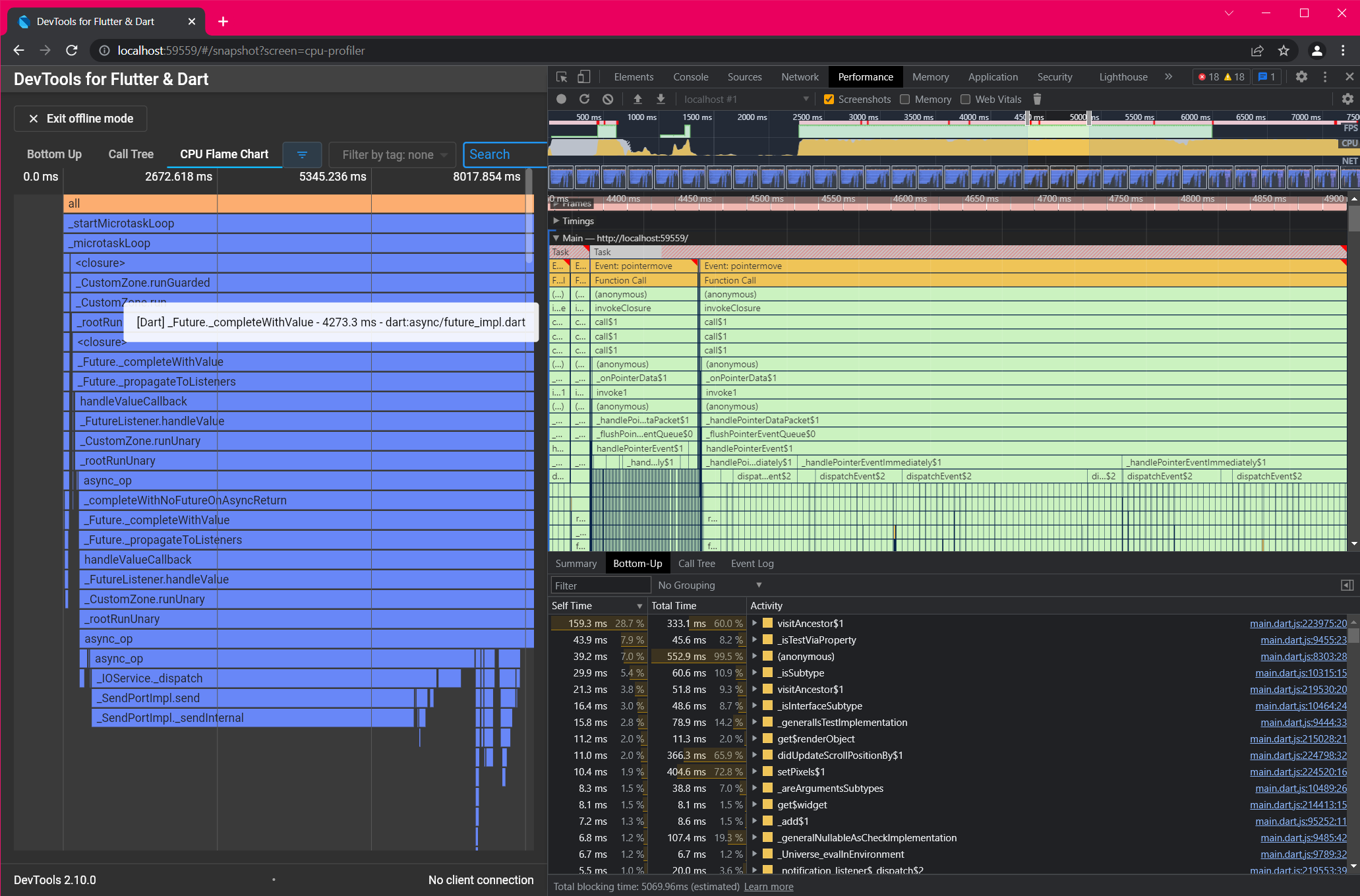Click the trash collect garbage icon
Viewport: 1360px width, 896px height.
click(1037, 99)
